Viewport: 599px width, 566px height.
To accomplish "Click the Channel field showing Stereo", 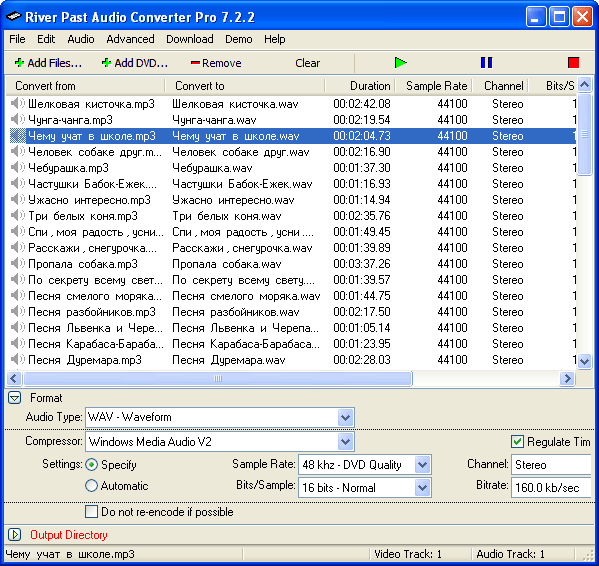I will pyautogui.click(x=551, y=465).
